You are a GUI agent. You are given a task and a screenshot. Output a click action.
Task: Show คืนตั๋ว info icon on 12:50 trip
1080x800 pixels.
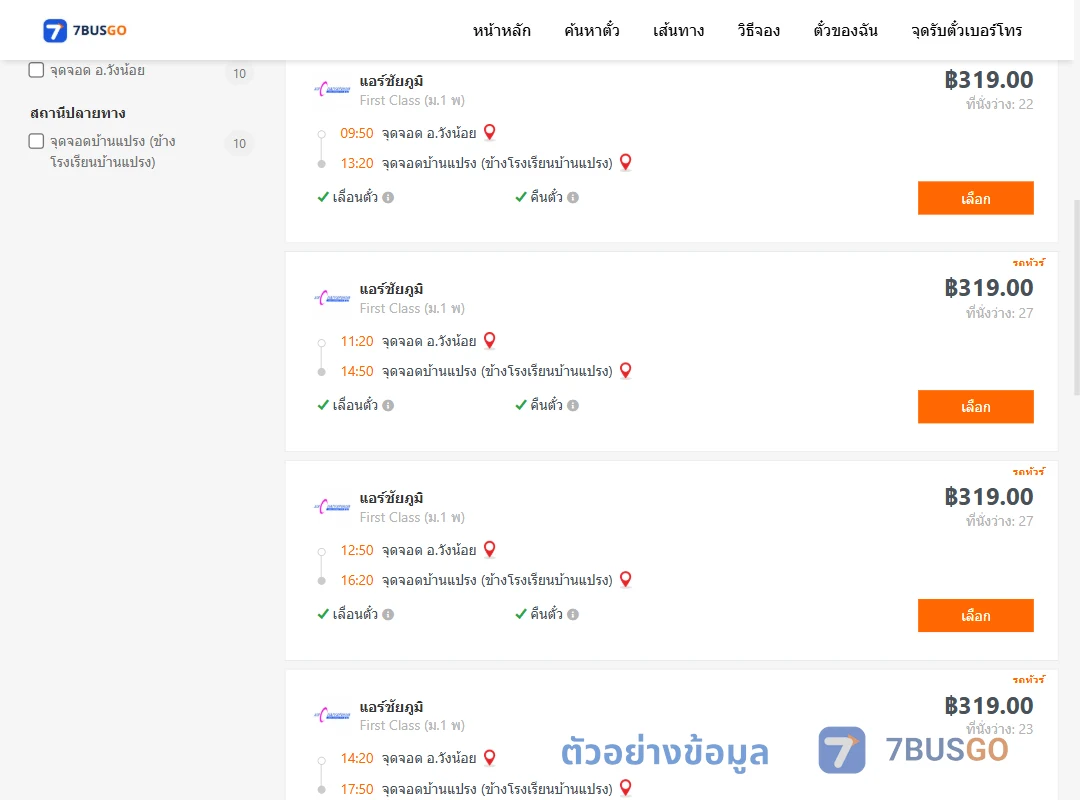[x=573, y=615]
